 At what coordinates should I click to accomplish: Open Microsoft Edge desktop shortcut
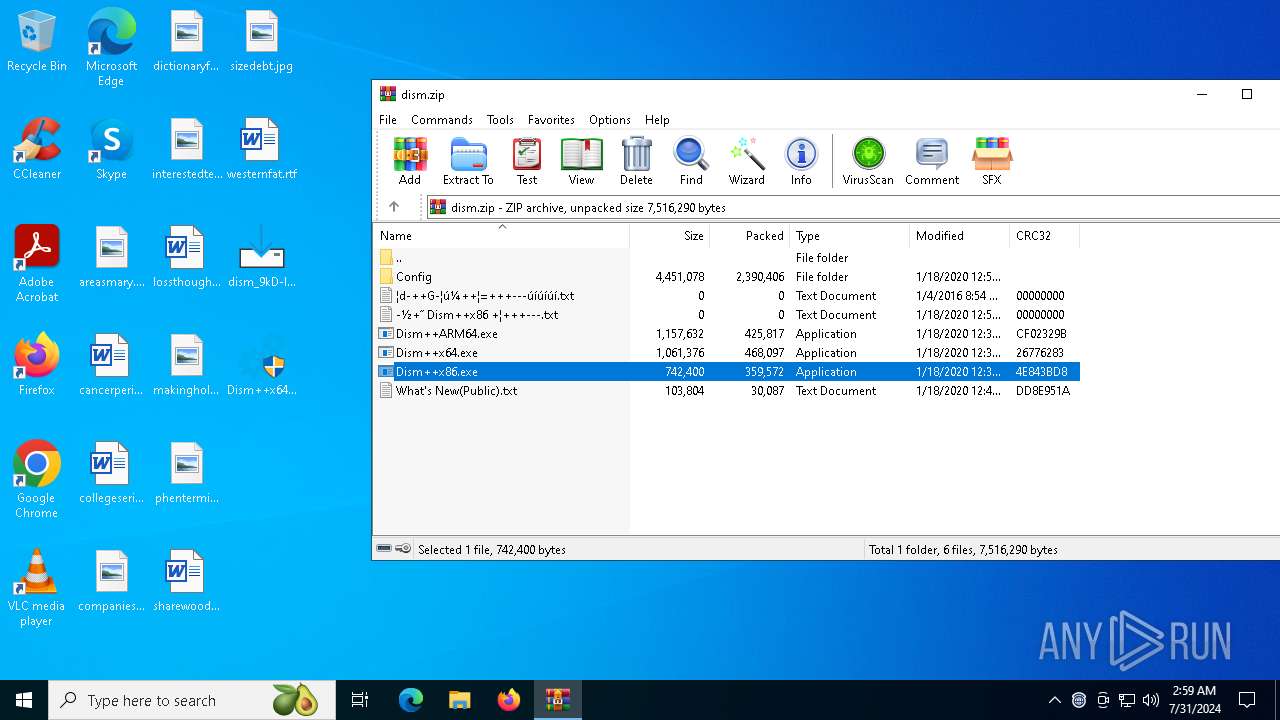(x=111, y=48)
